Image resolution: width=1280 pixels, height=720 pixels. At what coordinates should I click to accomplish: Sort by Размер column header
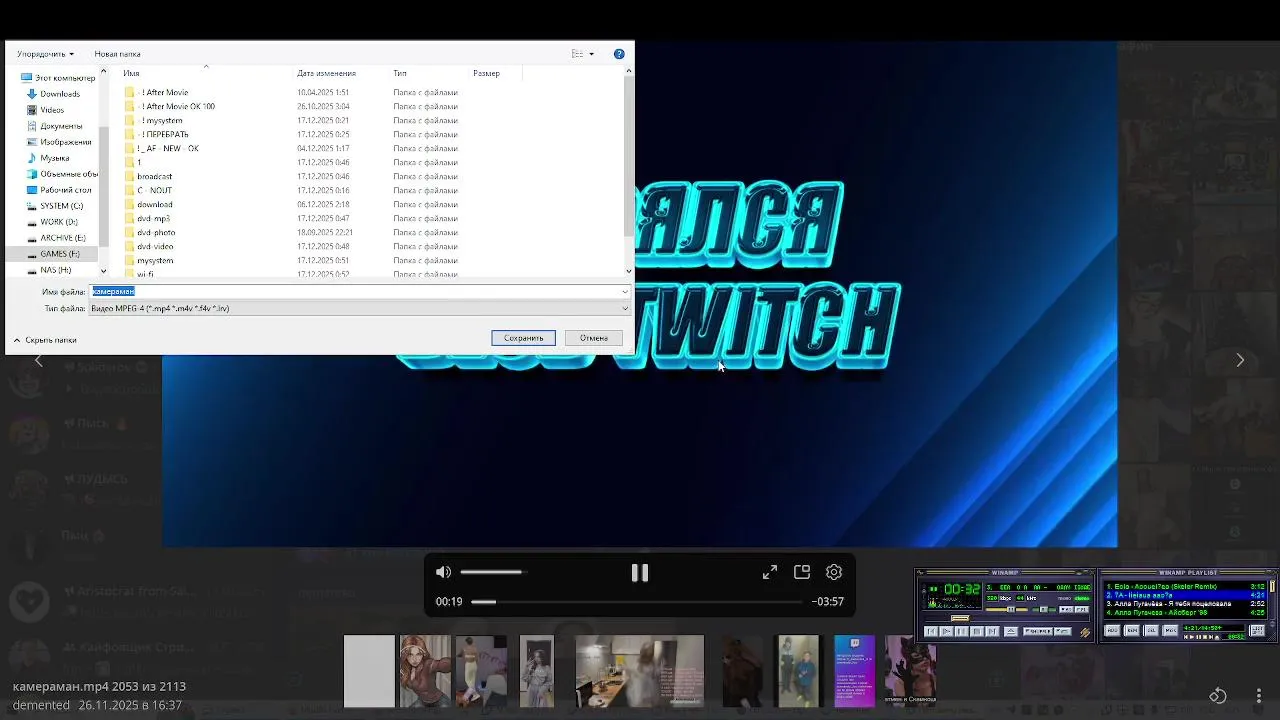486,73
